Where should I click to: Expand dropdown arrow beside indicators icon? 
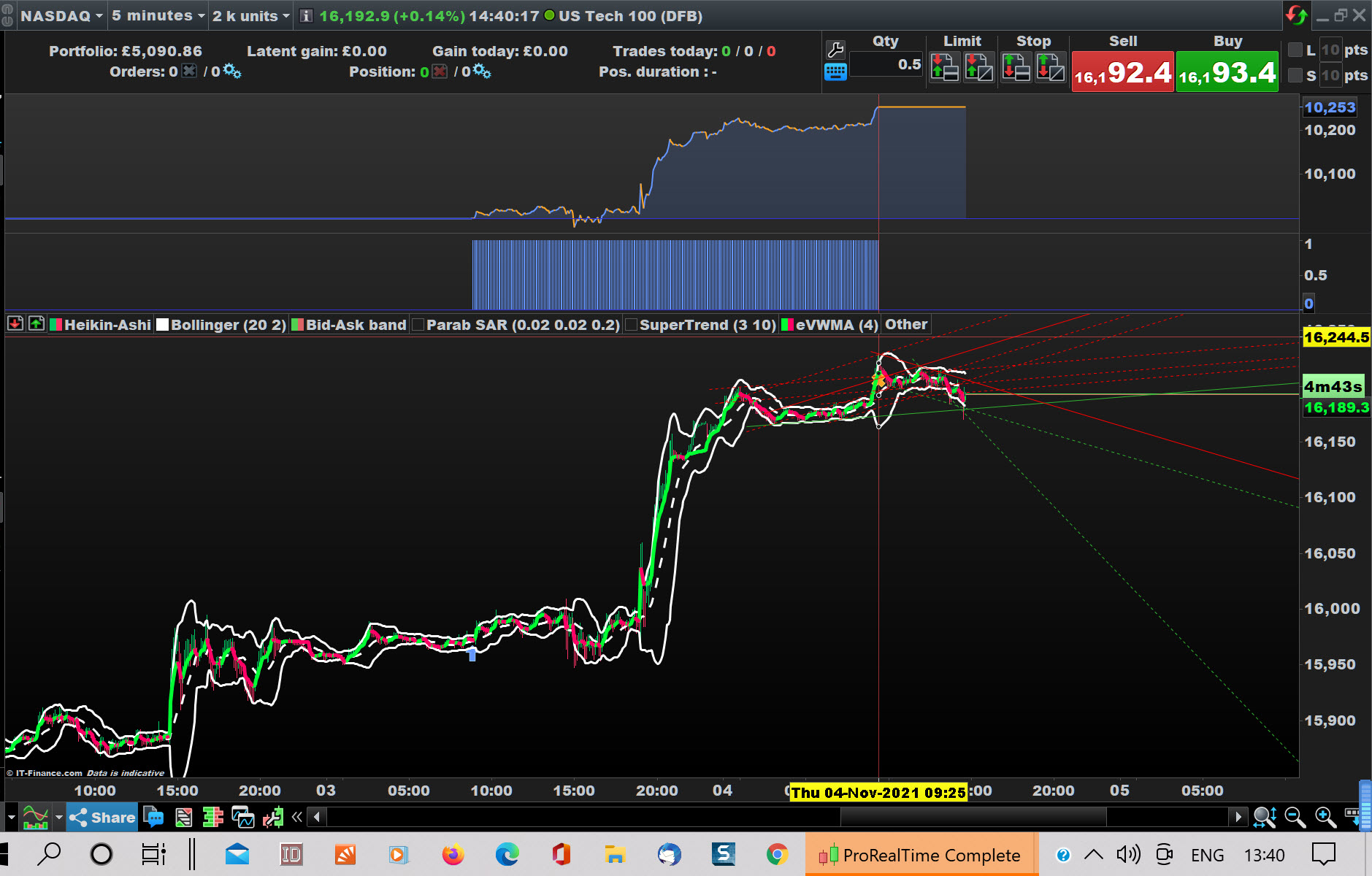pyautogui.click(x=59, y=817)
